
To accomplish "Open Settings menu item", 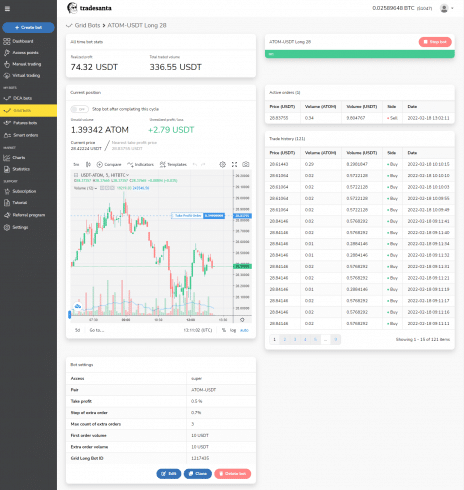I will 16,227.
